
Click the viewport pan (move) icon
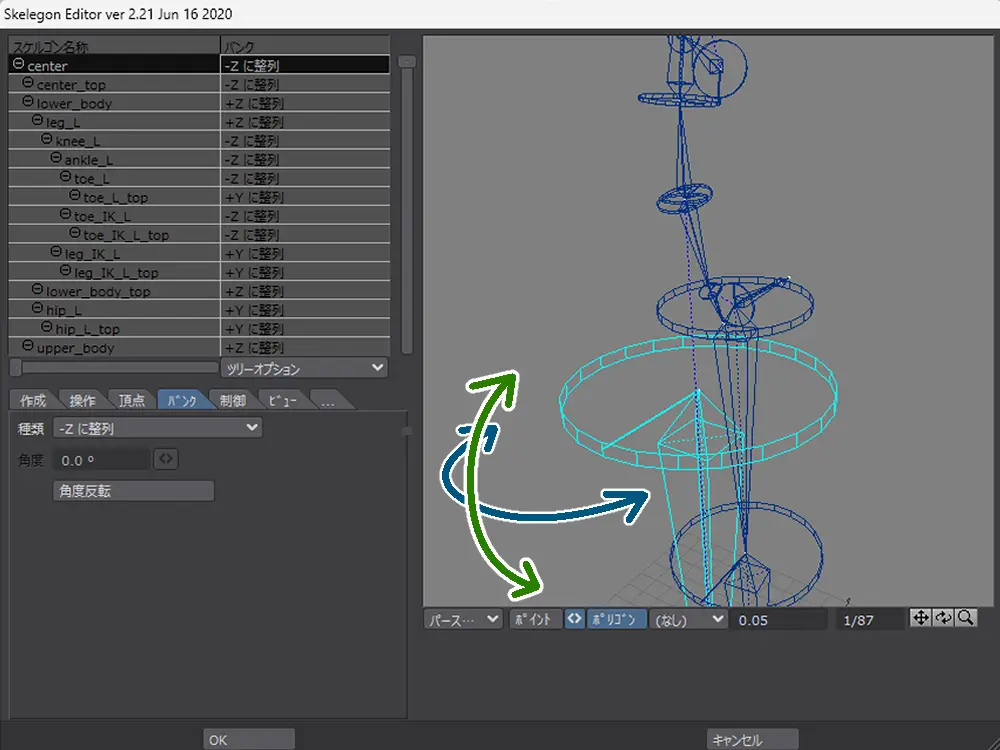[x=921, y=619]
